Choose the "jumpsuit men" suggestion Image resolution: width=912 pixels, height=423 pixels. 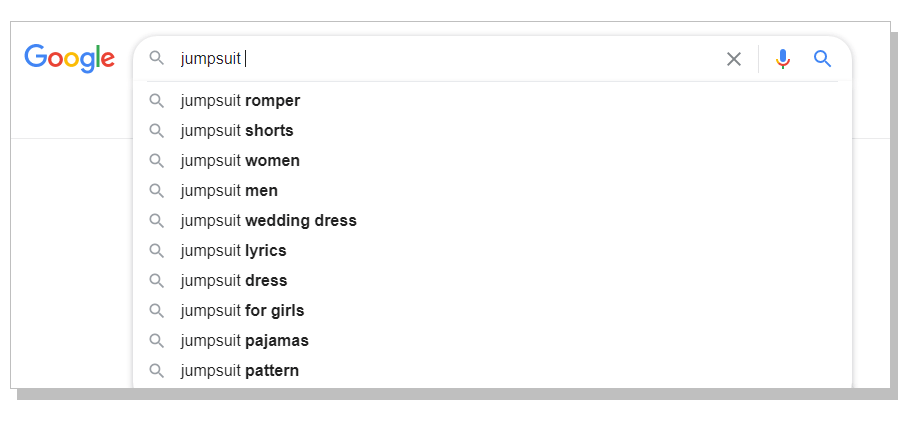[x=229, y=191]
